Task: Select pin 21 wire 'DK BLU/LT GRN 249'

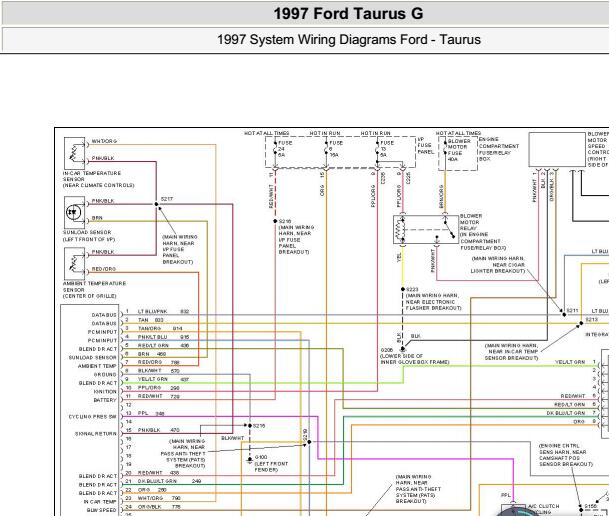Action: (x=169, y=481)
